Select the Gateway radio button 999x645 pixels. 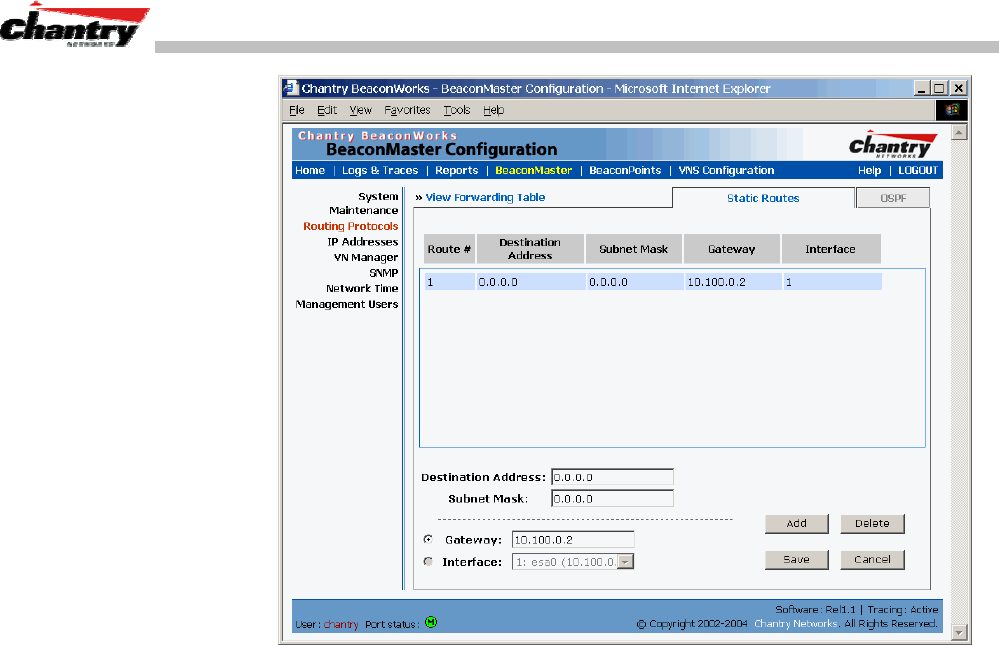point(428,539)
